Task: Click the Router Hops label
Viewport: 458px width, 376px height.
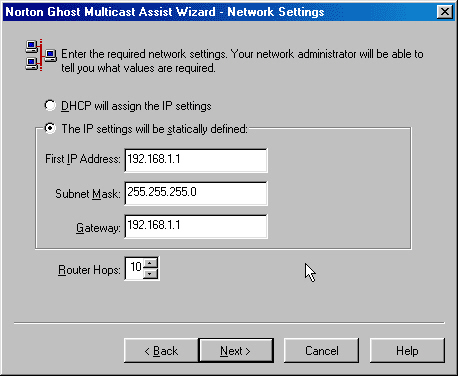Action: pos(89,270)
